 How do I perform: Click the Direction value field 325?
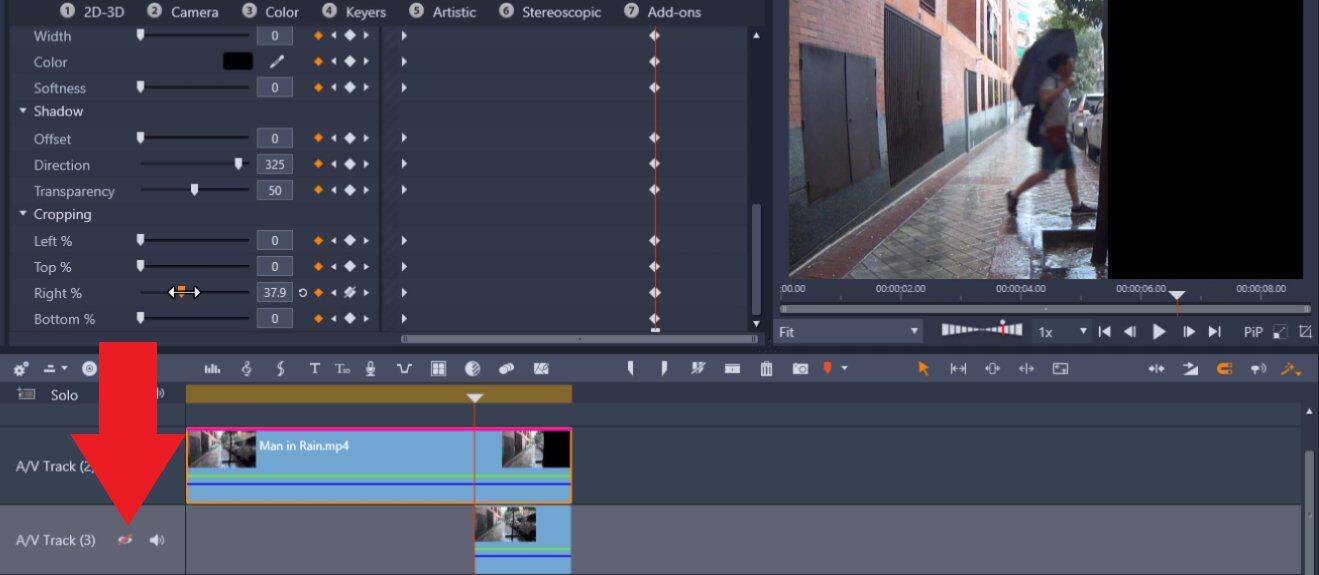click(274, 165)
